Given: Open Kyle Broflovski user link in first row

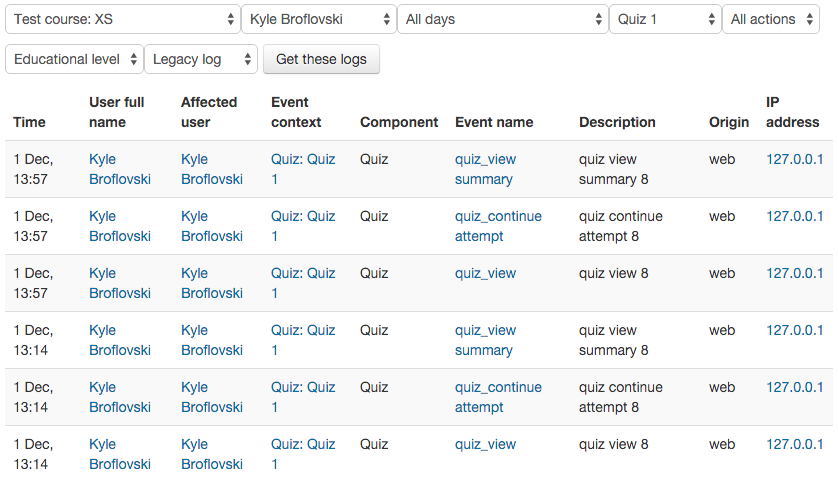Looking at the screenshot, I should point(120,169).
